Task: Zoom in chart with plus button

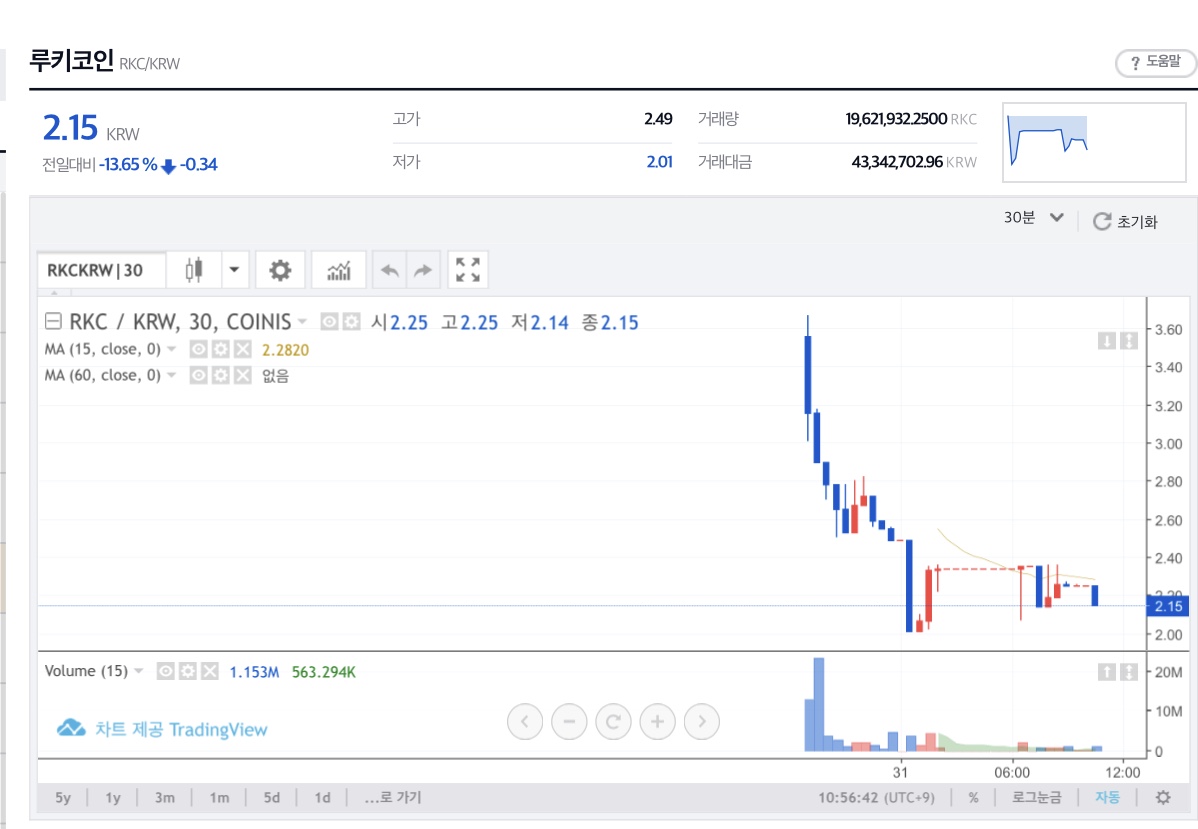Action: (657, 721)
